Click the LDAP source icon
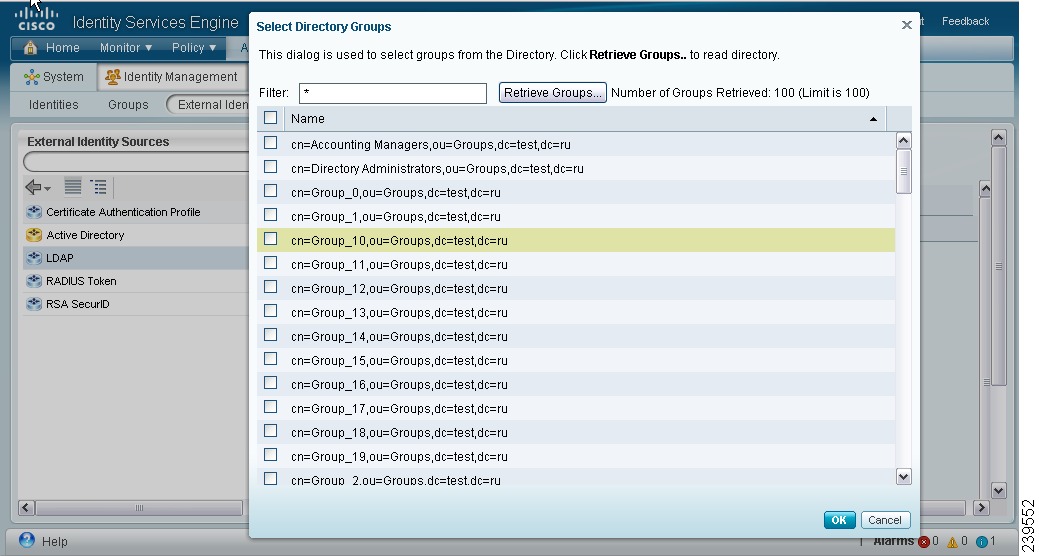Image resolution: width=1039 pixels, height=556 pixels. pyautogui.click(x=34, y=258)
